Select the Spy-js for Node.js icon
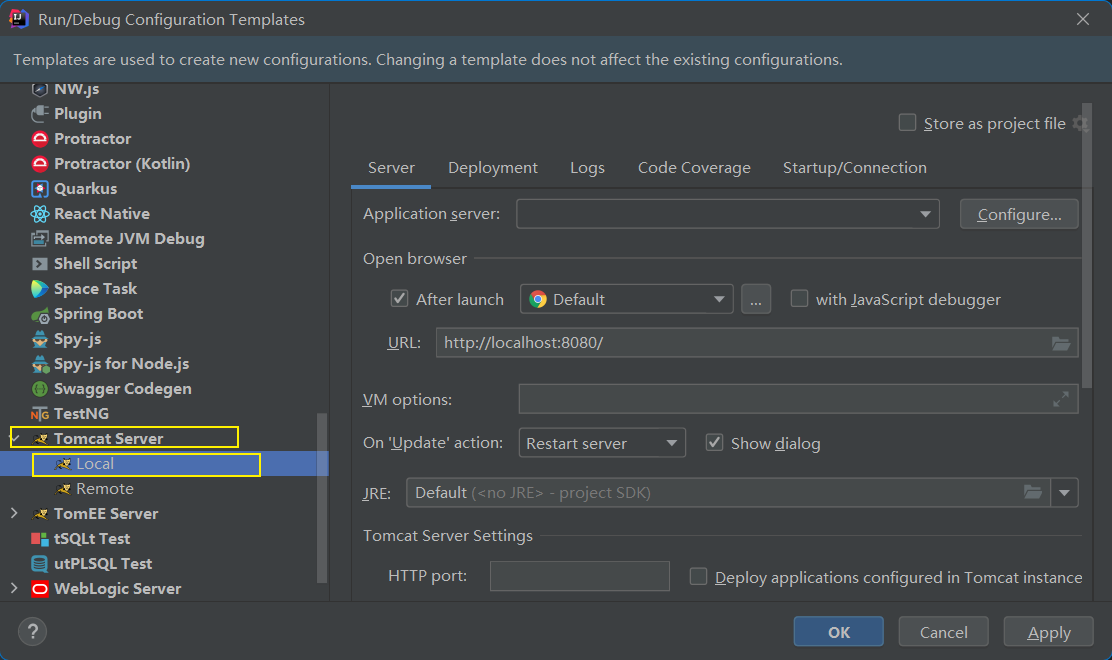 40,364
